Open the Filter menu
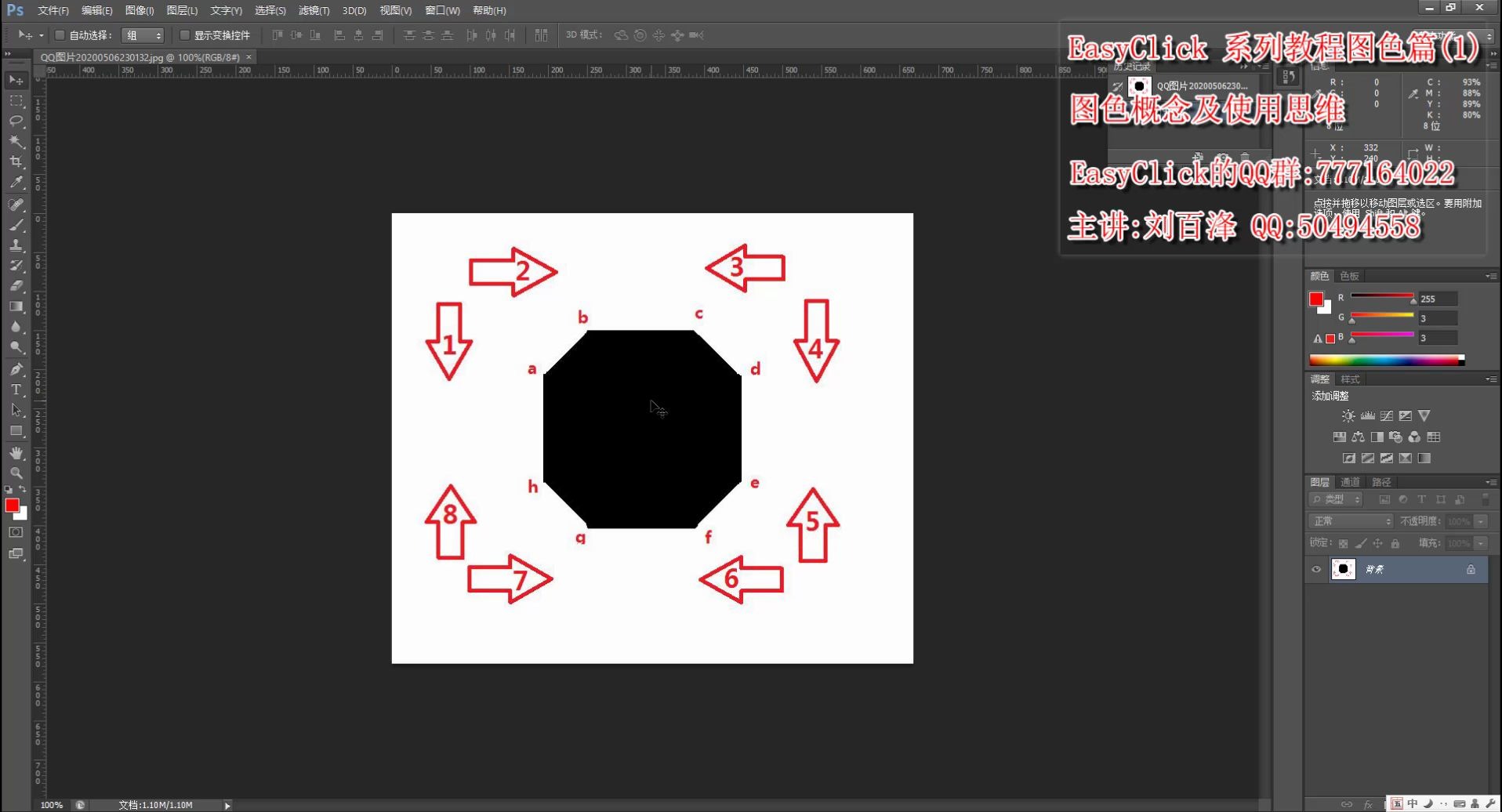1502x812 pixels. [x=314, y=10]
